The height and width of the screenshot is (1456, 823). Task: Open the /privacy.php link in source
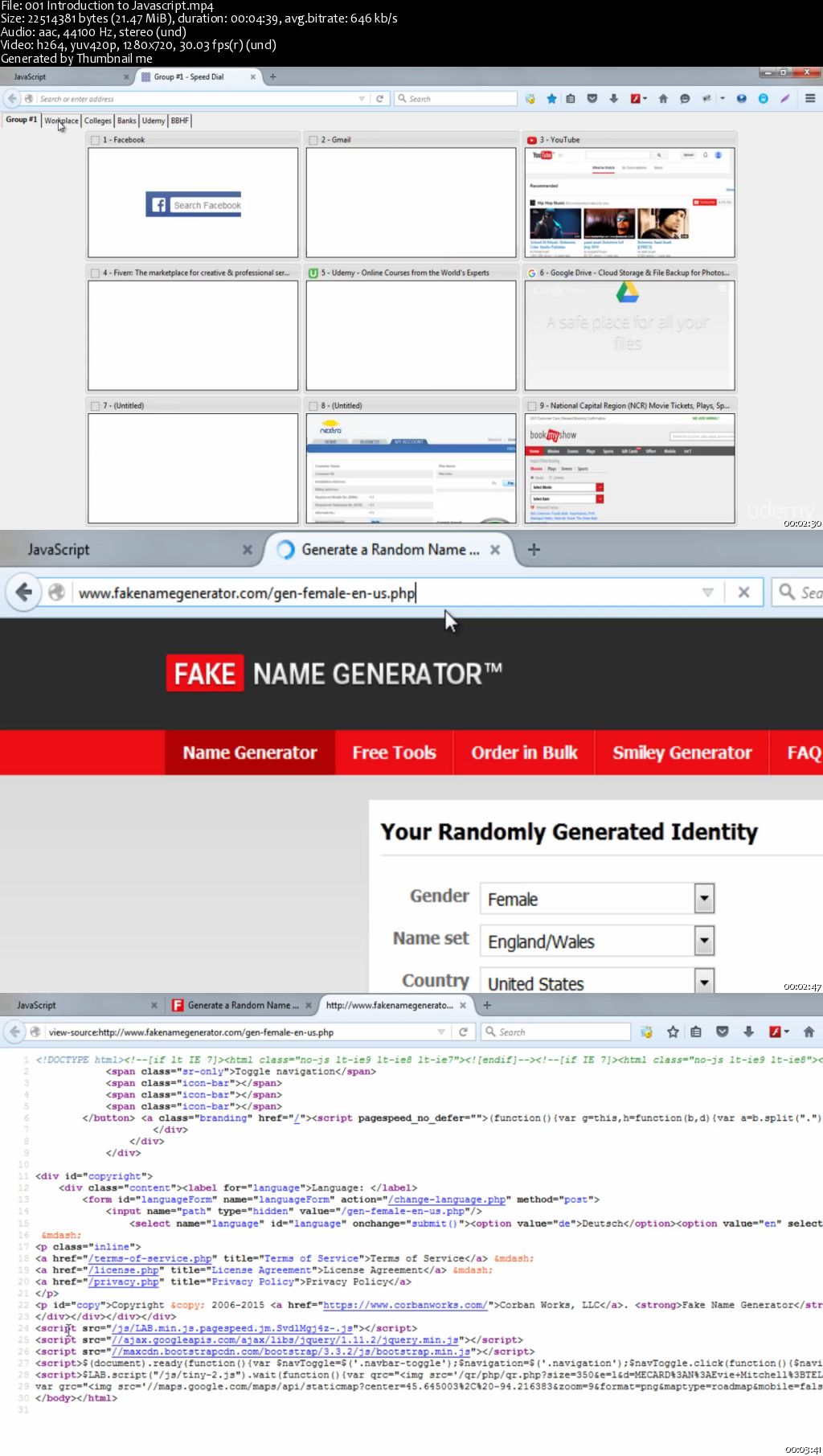click(124, 1282)
